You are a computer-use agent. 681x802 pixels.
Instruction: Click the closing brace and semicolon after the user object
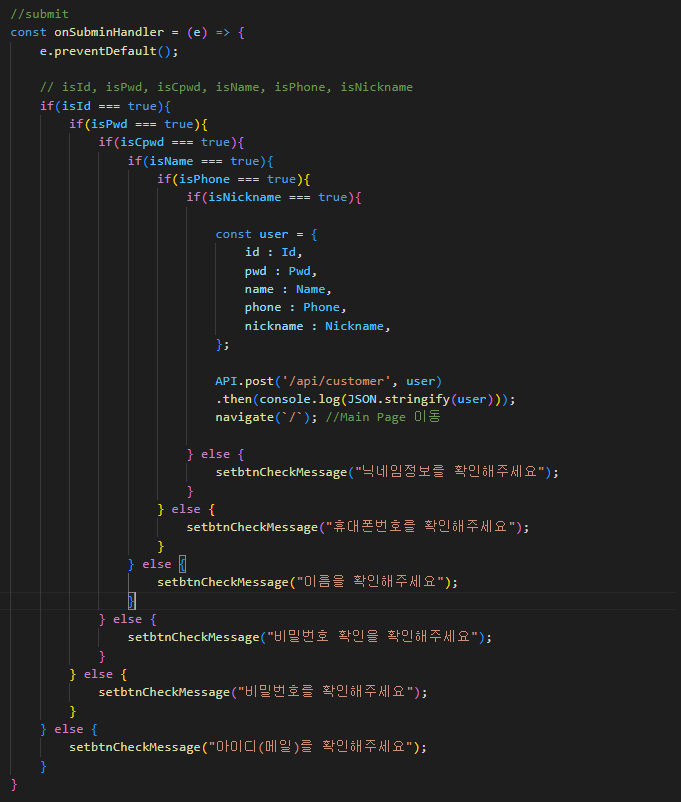tap(222, 345)
